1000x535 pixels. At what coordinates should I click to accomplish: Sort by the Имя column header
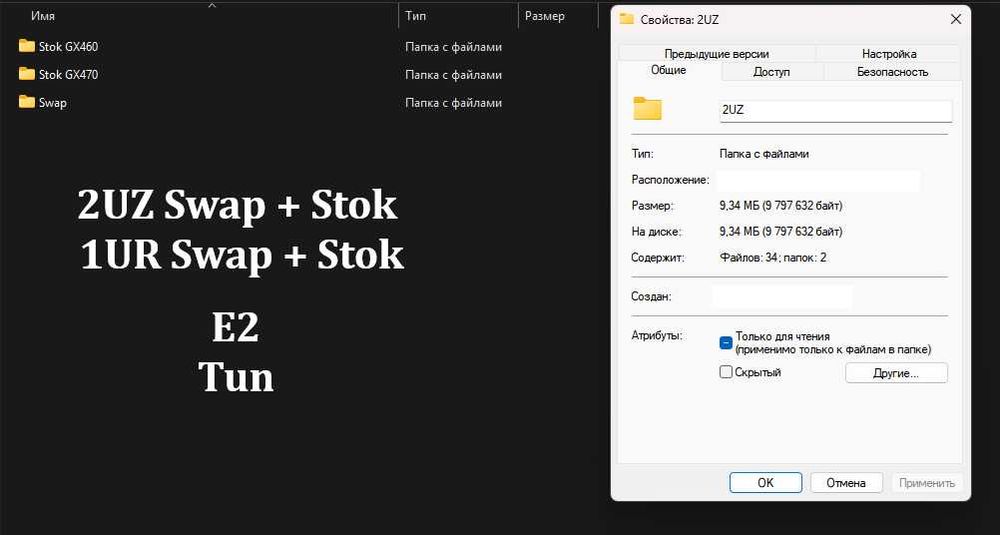click(43, 16)
